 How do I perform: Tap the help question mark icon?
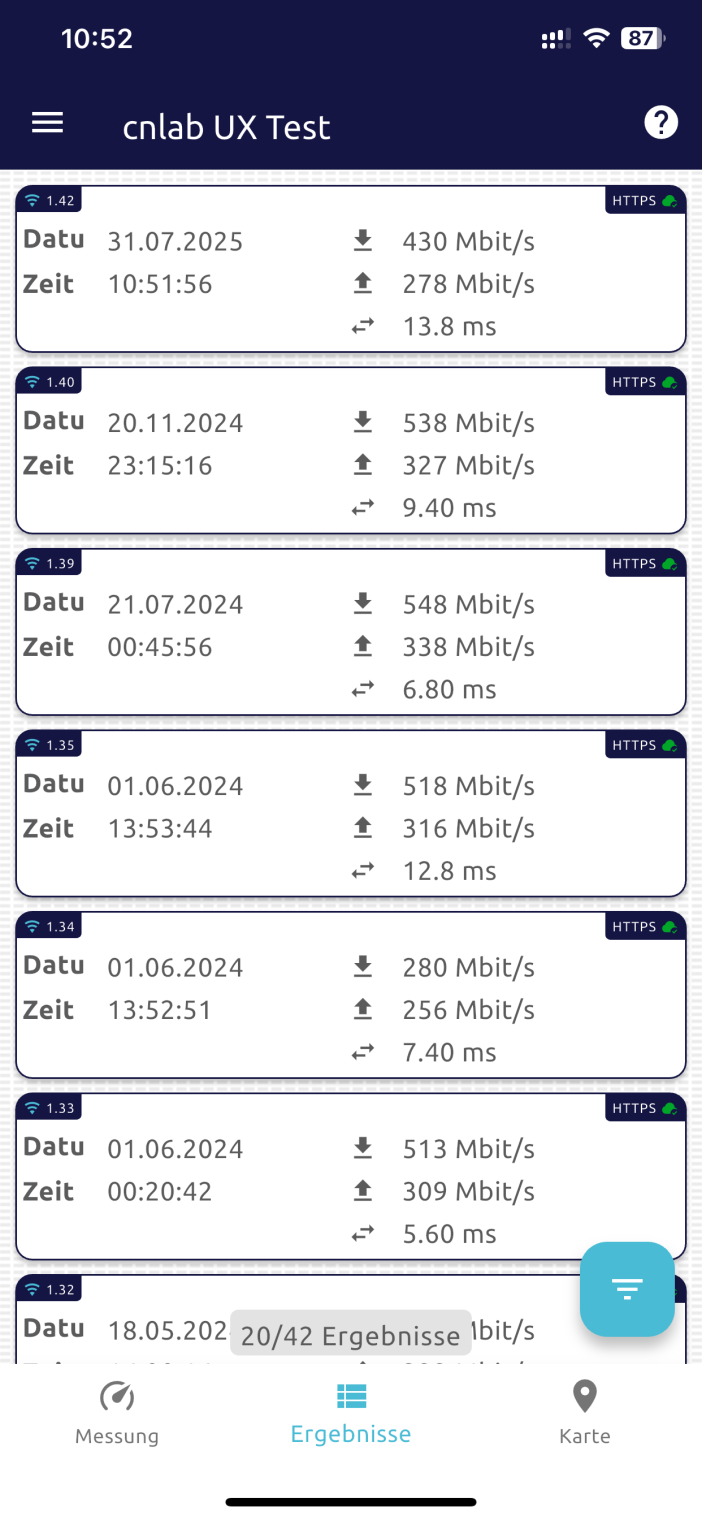click(660, 123)
